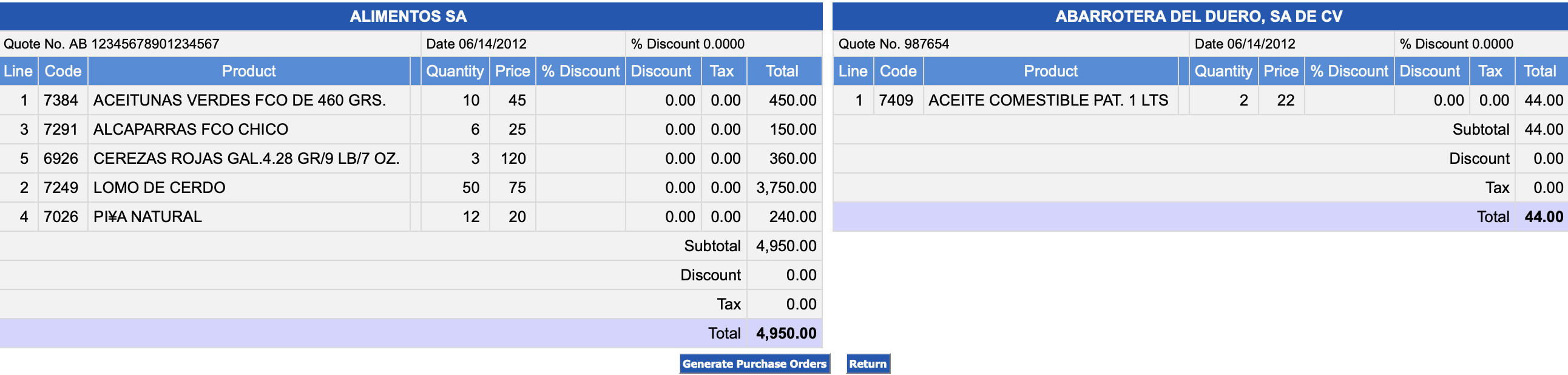1568x375 pixels.
Task: Select the ACEITE COMESTIBLE PAT. 1 LTS row
Action: [1047, 100]
